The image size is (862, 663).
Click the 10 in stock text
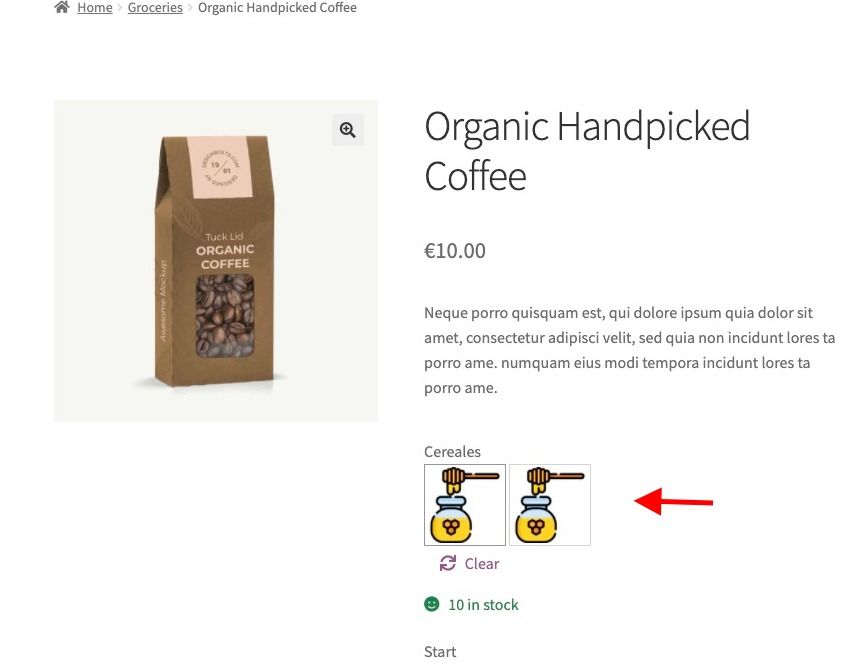pos(483,605)
